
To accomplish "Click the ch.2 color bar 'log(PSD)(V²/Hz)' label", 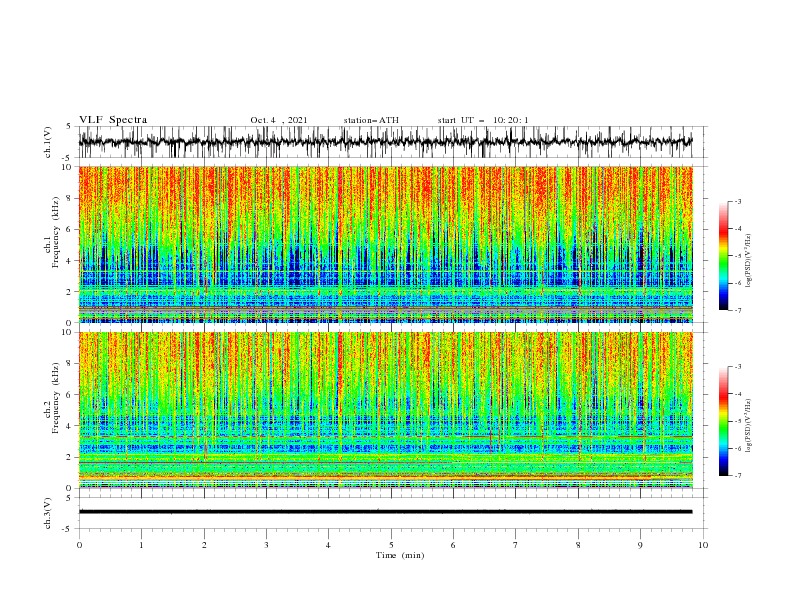I will (x=749, y=426).
